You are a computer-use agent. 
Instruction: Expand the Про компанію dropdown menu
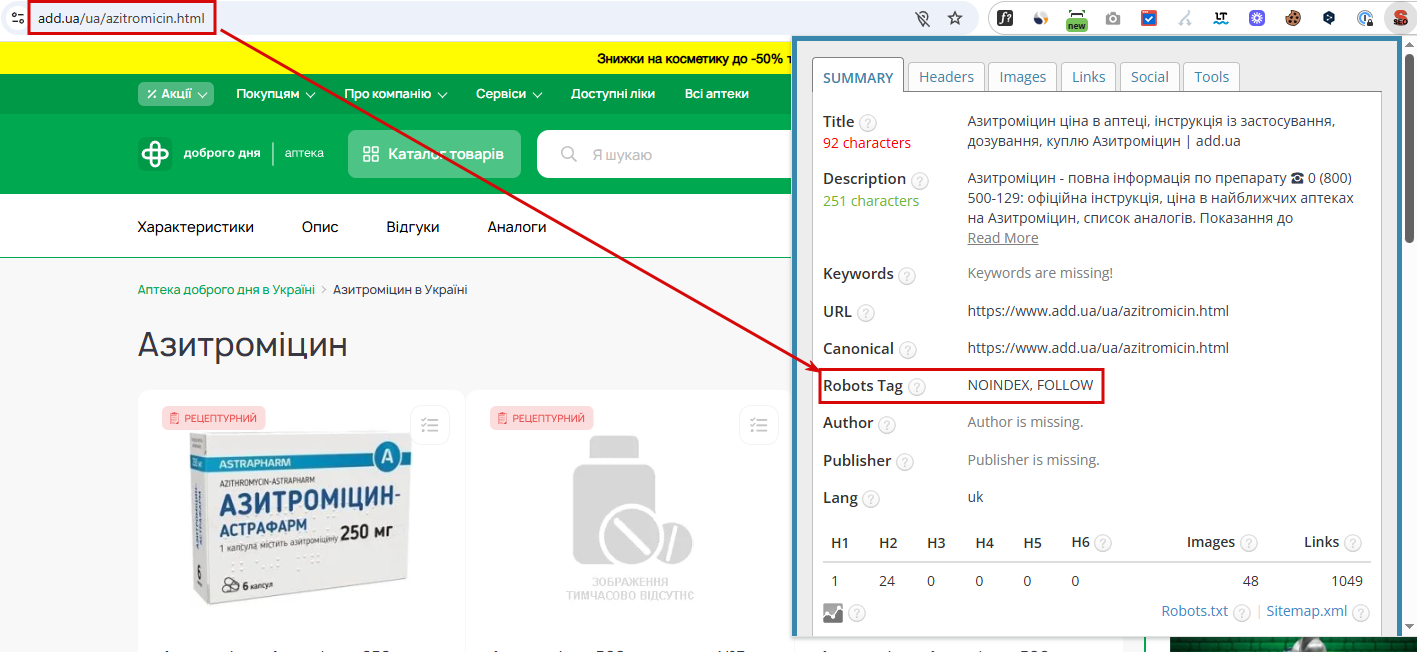(396, 94)
